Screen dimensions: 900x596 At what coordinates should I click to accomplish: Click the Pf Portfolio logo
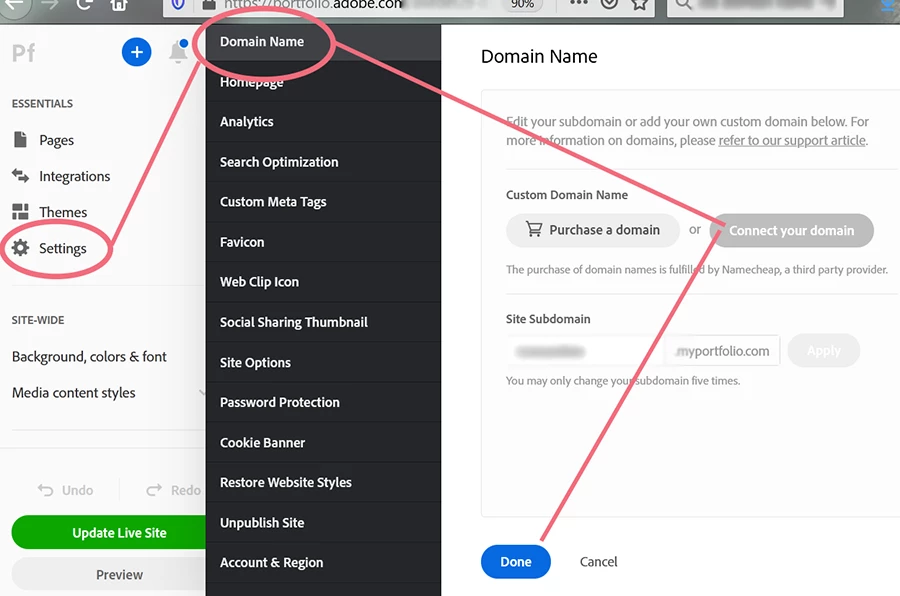click(x=24, y=53)
